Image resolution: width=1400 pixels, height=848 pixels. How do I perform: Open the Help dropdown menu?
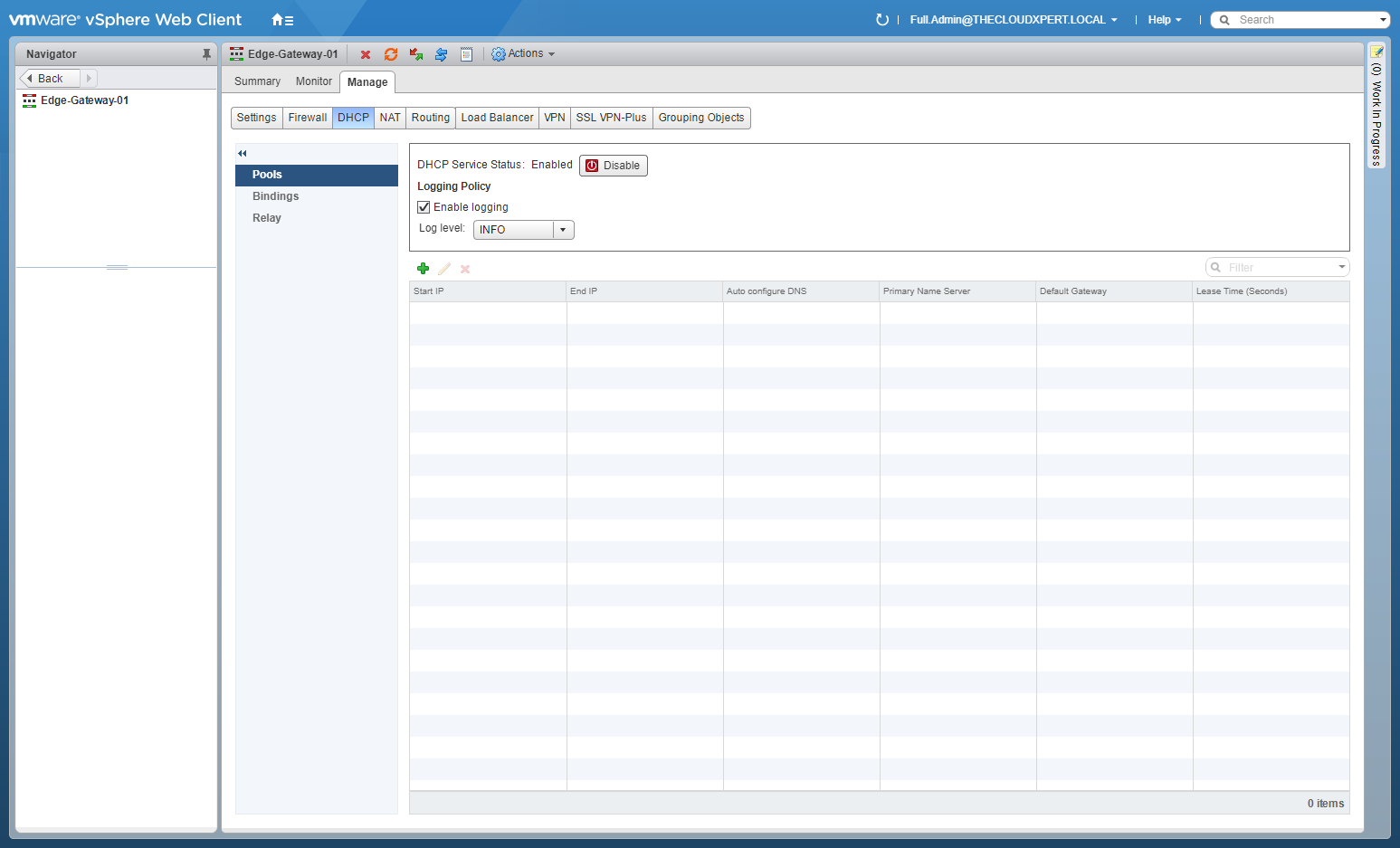coord(1164,20)
